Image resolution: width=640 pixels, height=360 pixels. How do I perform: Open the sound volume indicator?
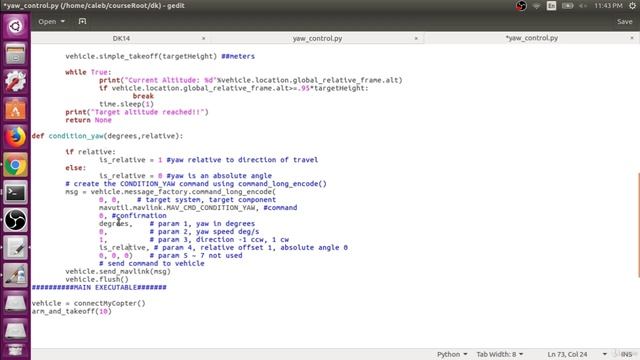[583, 6]
